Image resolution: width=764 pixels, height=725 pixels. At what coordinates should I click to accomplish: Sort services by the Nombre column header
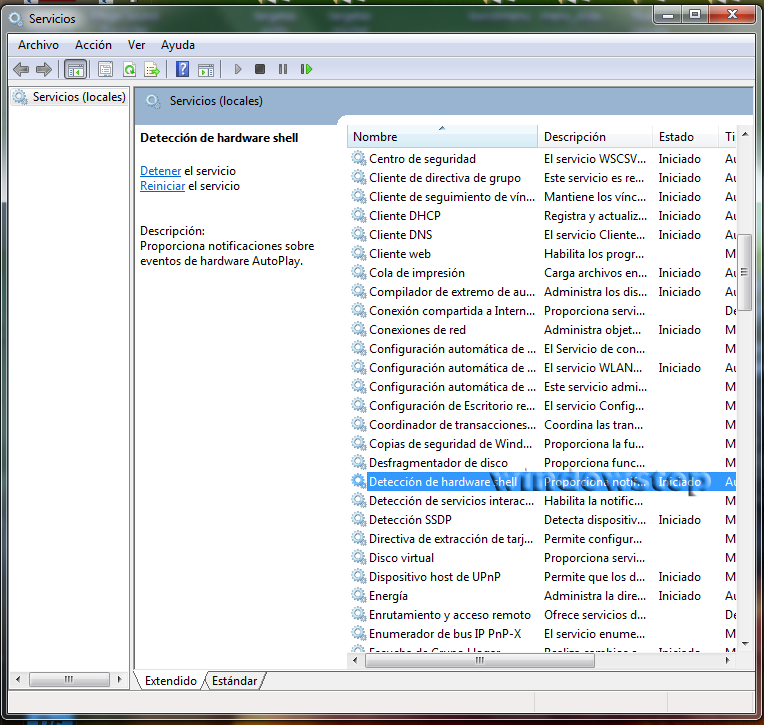point(442,137)
